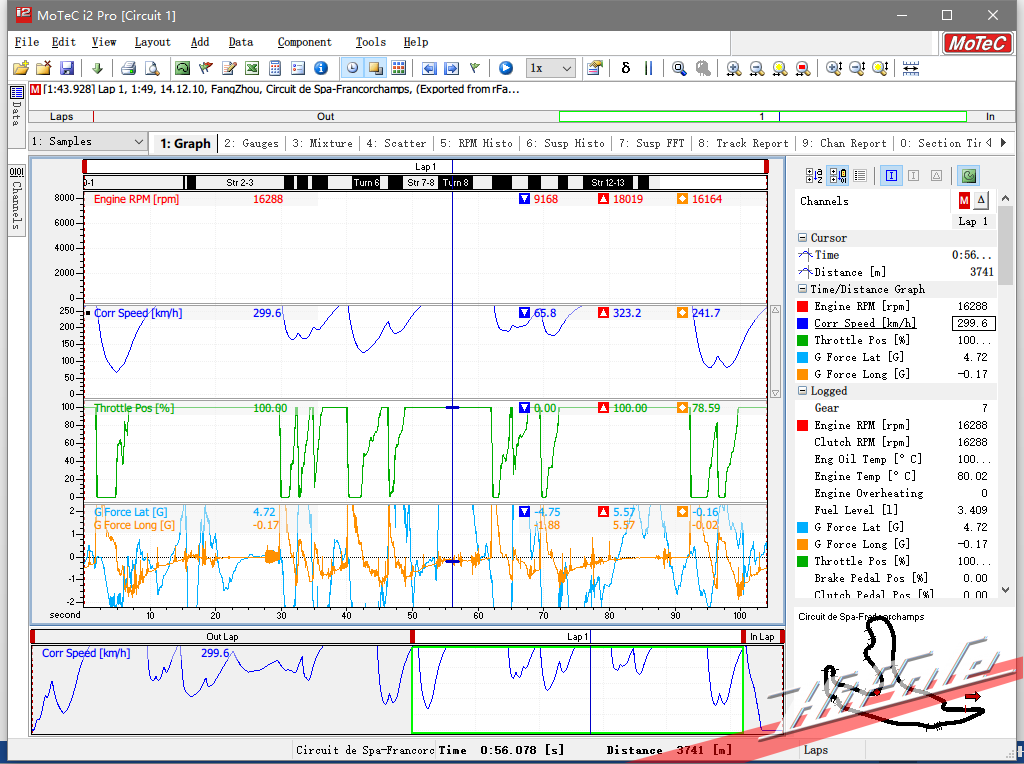This screenshot has height=764, width=1024.
Task: Click the Str 2-3 track section marker
Action: 240,182
